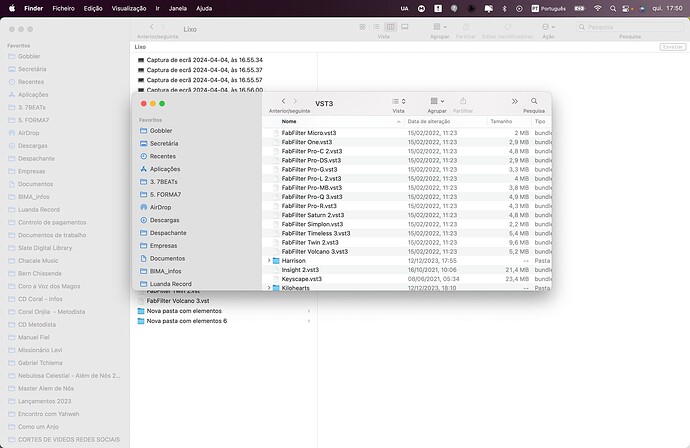Screen dimensions: 690x448
Task: Open Control Center in menu bar
Action: pos(626,8)
